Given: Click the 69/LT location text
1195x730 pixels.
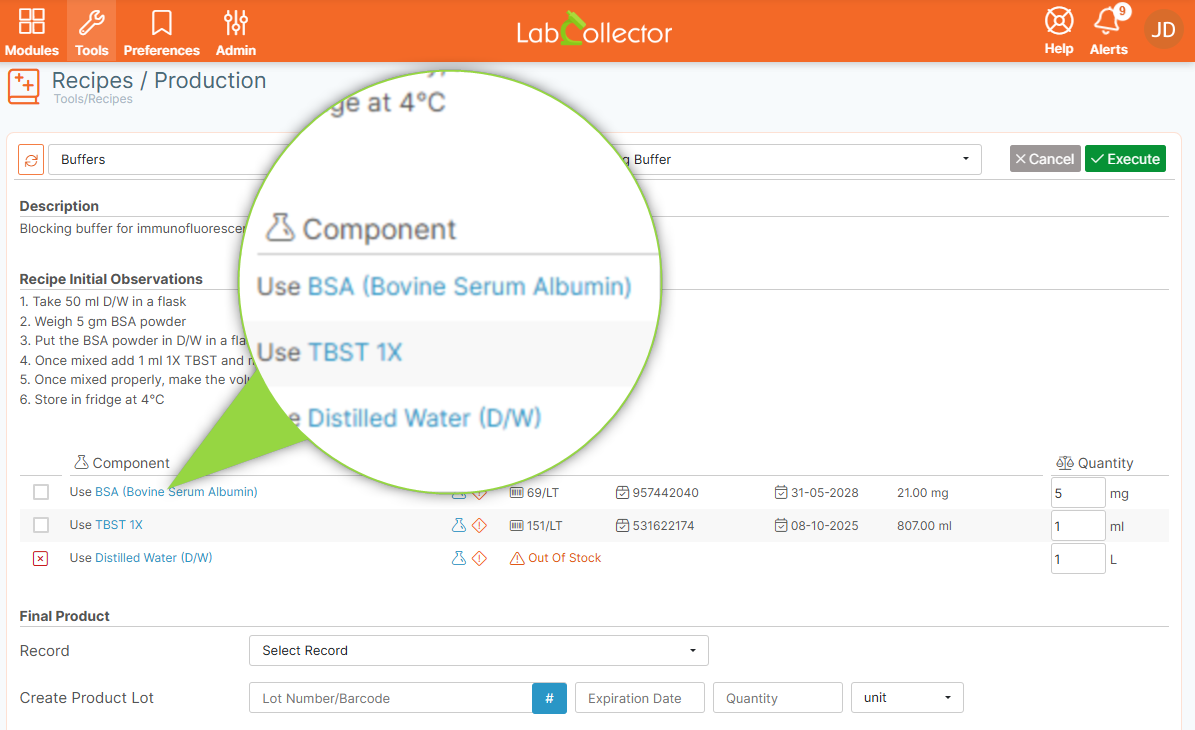Looking at the screenshot, I should click(x=543, y=492).
